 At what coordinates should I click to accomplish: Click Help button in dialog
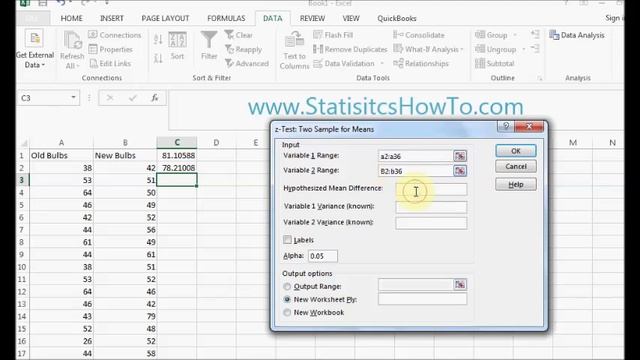[516, 184]
